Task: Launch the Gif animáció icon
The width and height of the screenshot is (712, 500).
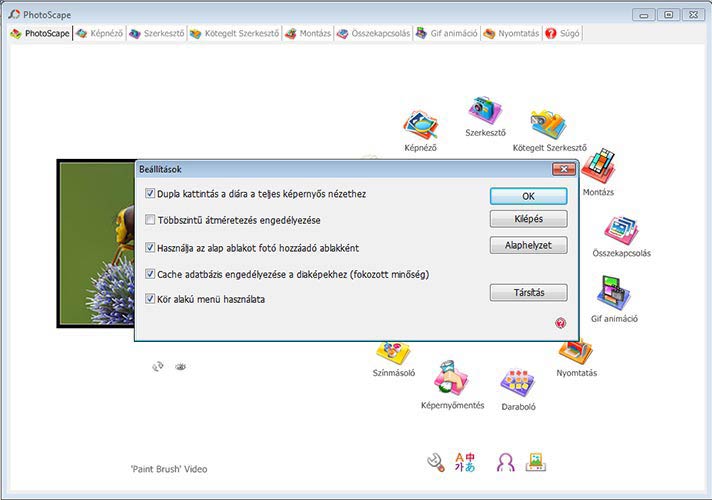Action: pyautogui.click(x=613, y=294)
